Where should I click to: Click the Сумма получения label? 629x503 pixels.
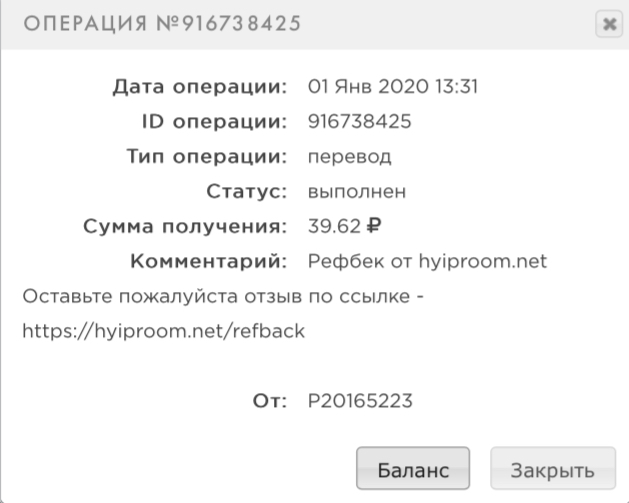pos(185,227)
